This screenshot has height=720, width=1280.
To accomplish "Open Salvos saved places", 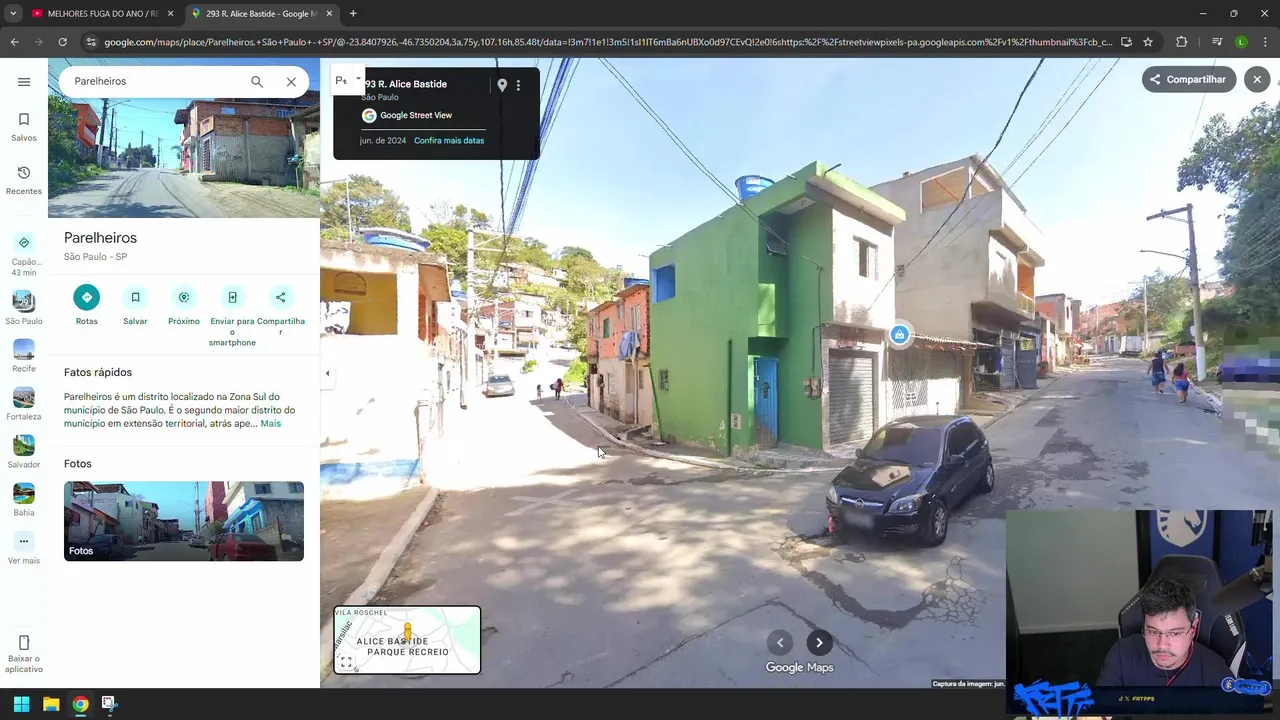I will point(24,127).
